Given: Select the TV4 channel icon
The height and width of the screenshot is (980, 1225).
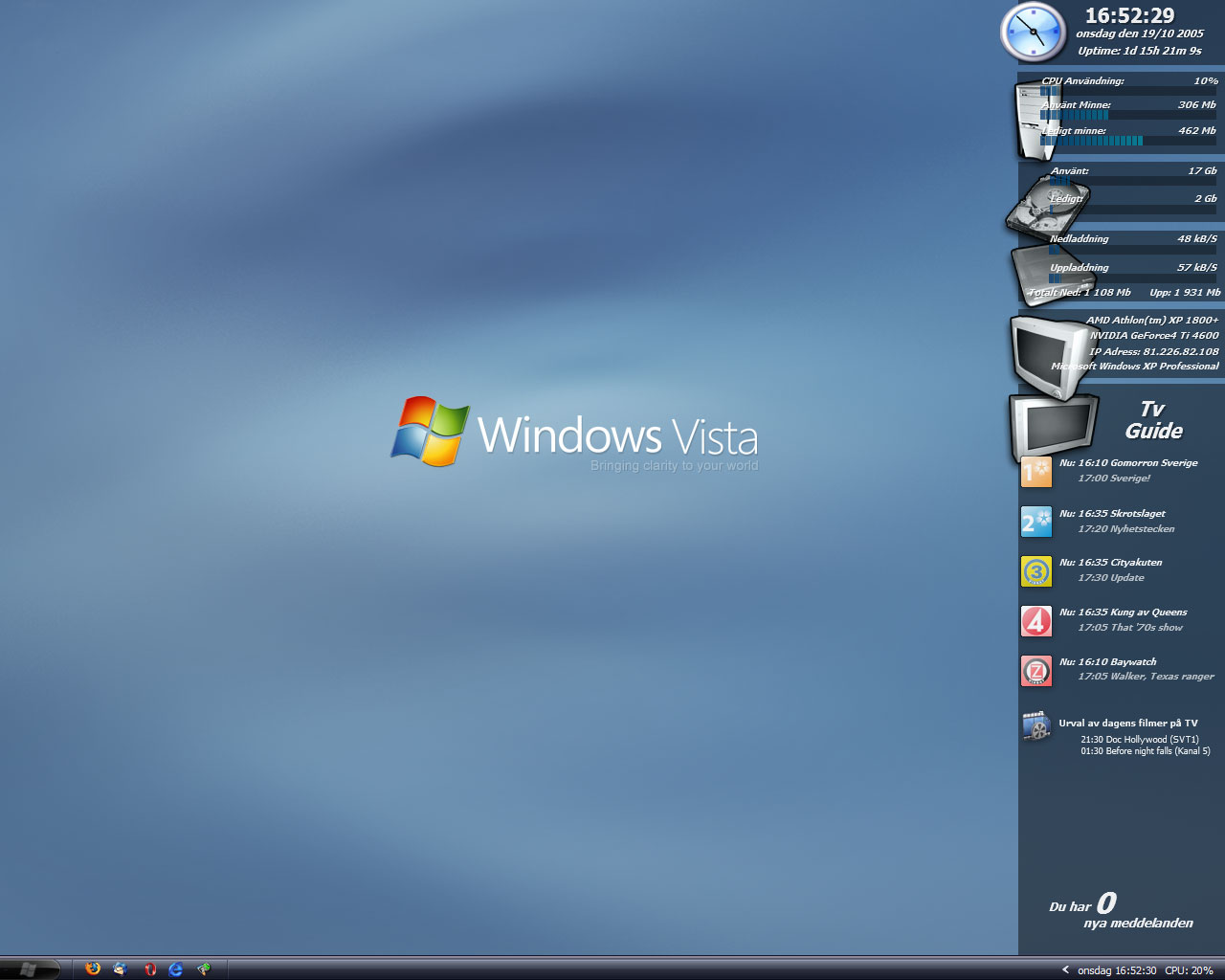Looking at the screenshot, I should click(1036, 621).
